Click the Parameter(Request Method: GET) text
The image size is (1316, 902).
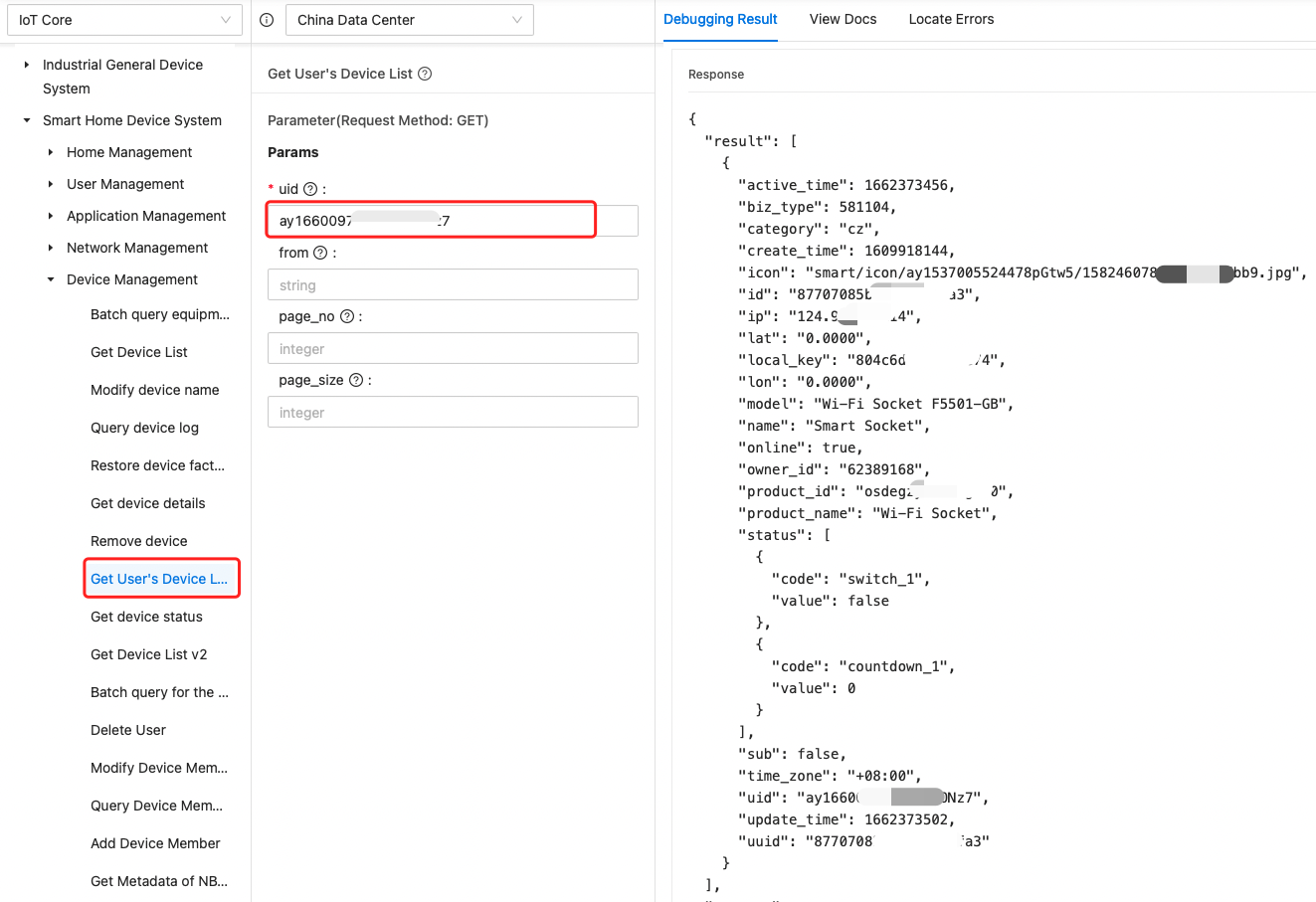(378, 120)
